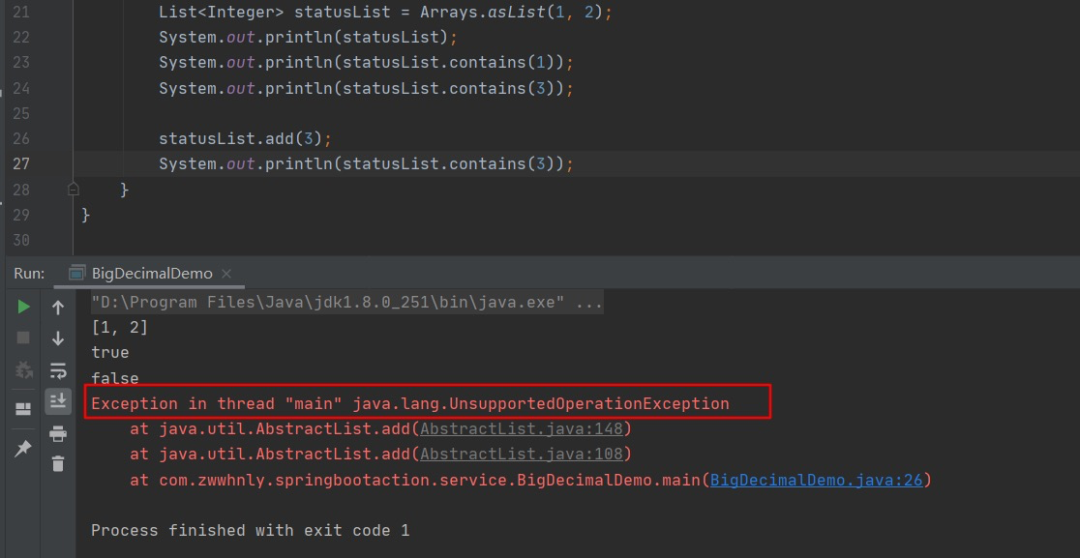The image size is (1080, 558).
Task: Print the console output
Action: 58,434
